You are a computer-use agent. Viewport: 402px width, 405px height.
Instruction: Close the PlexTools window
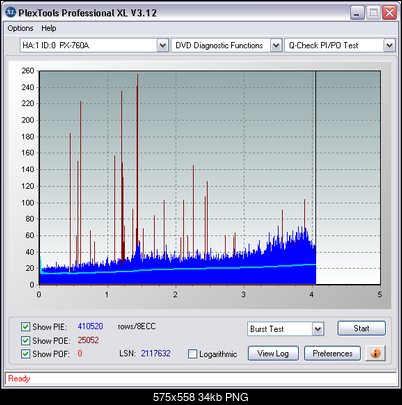[389, 13]
